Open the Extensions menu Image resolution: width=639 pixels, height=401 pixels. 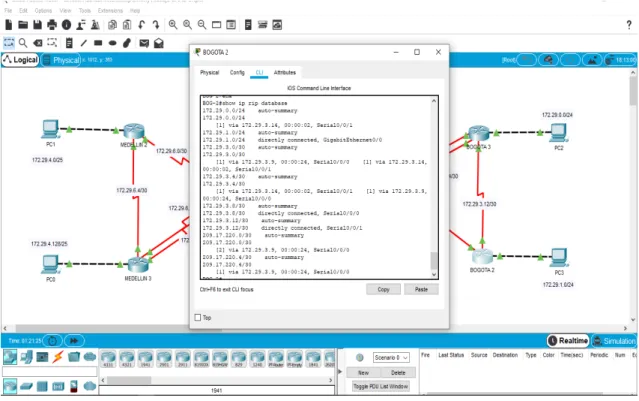coord(110,11)
